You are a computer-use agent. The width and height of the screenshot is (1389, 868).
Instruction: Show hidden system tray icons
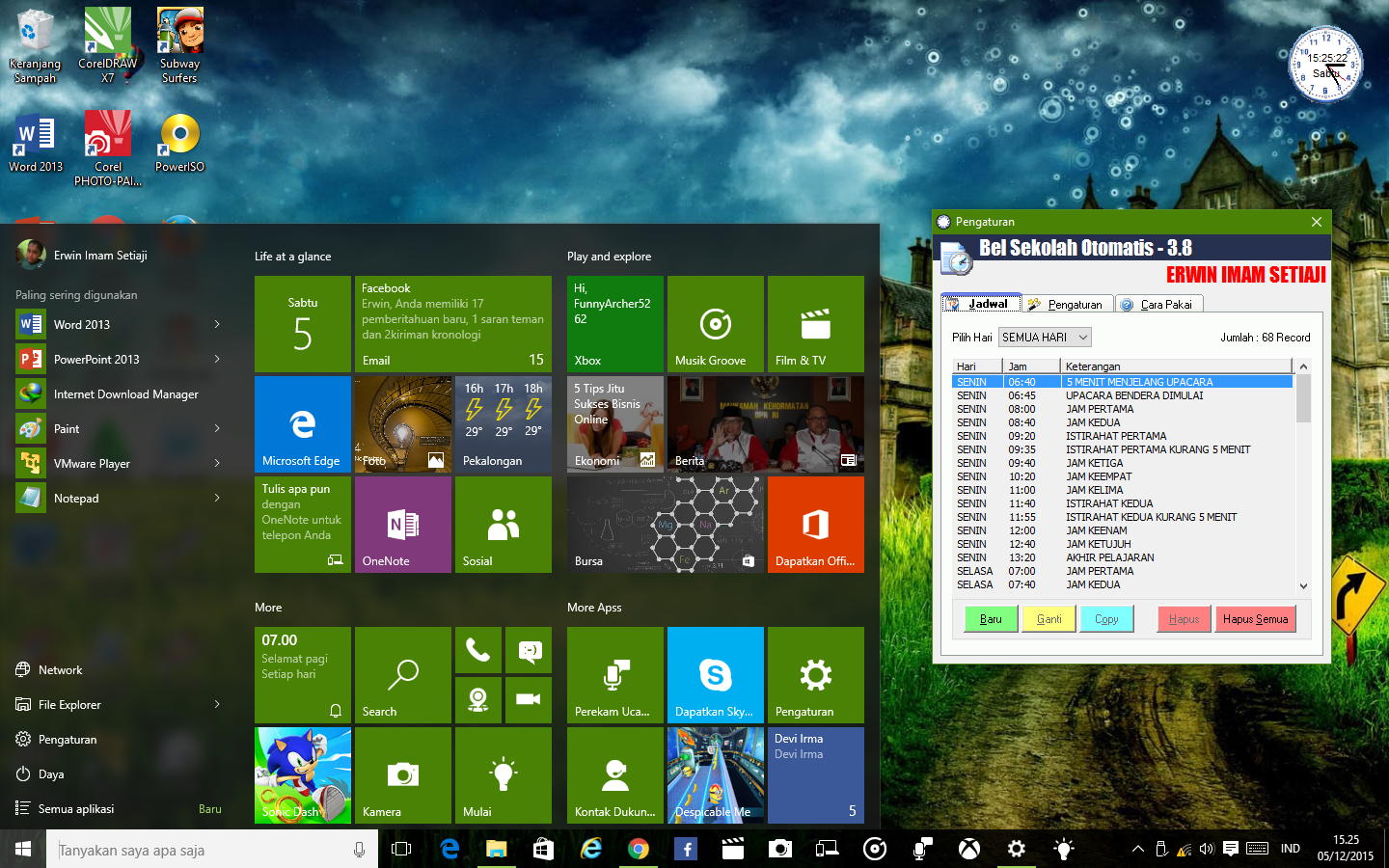point(1138,849)
